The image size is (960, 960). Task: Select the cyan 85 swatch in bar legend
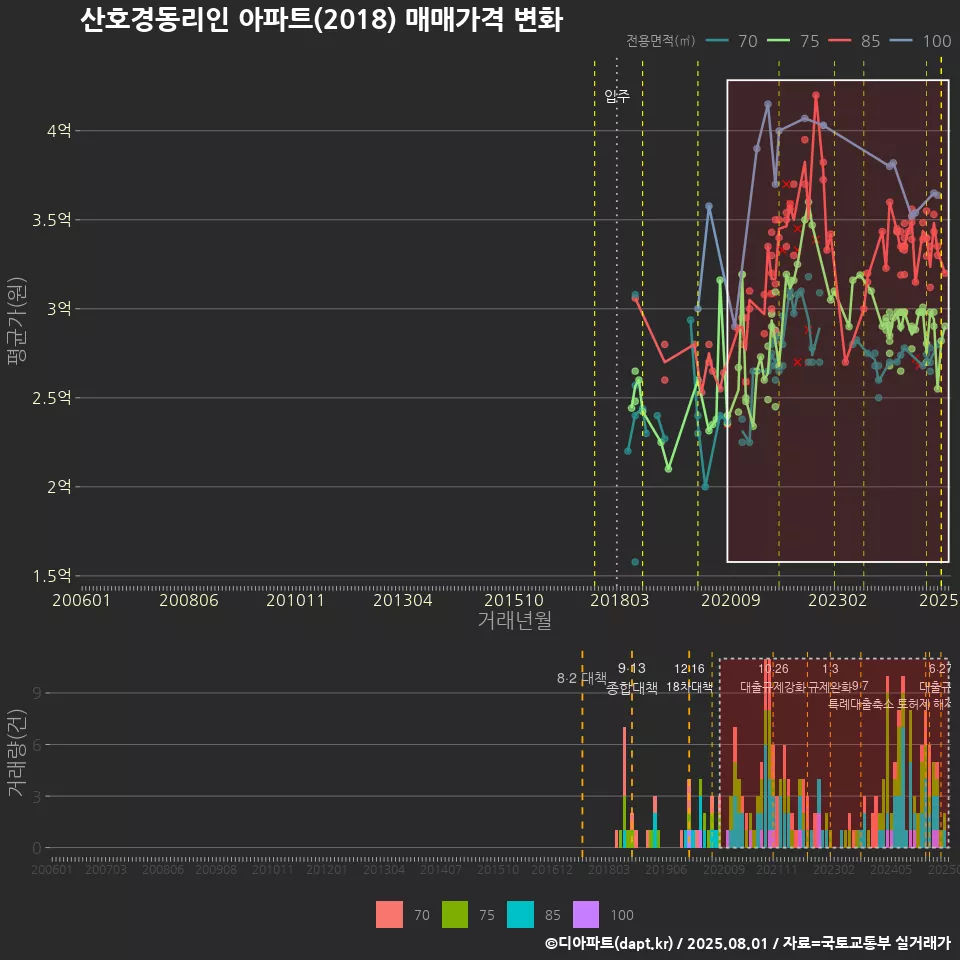click(x=520, y=915)
